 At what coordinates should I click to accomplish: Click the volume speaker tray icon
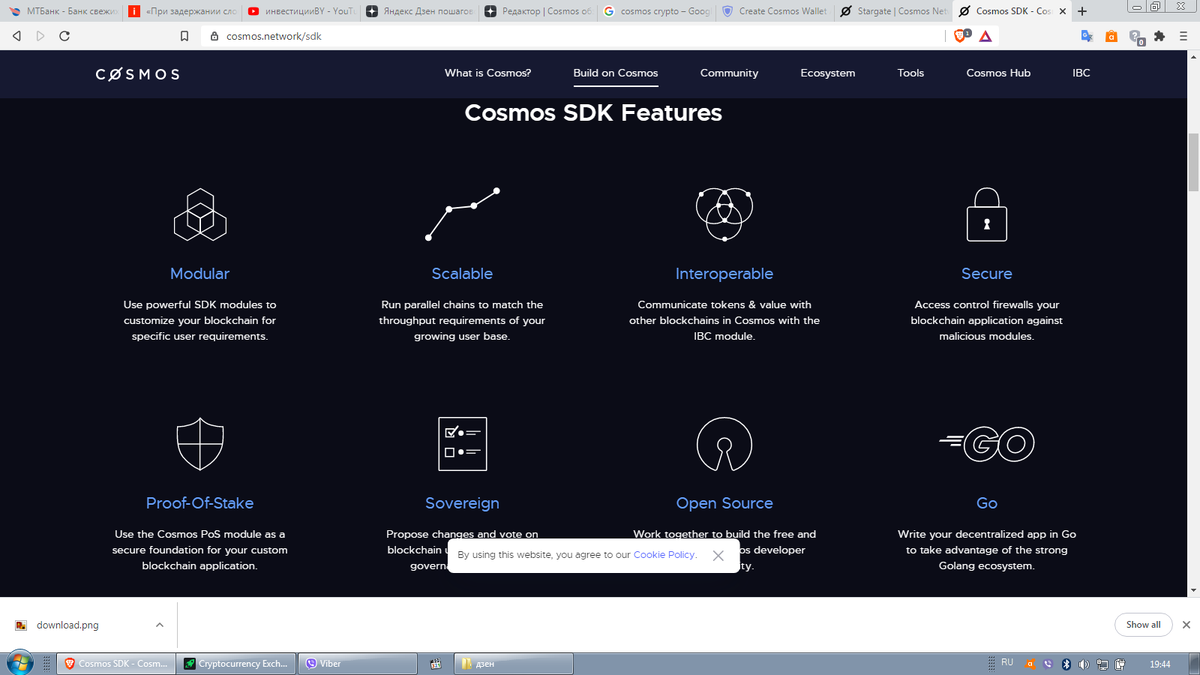[1082, 663]
